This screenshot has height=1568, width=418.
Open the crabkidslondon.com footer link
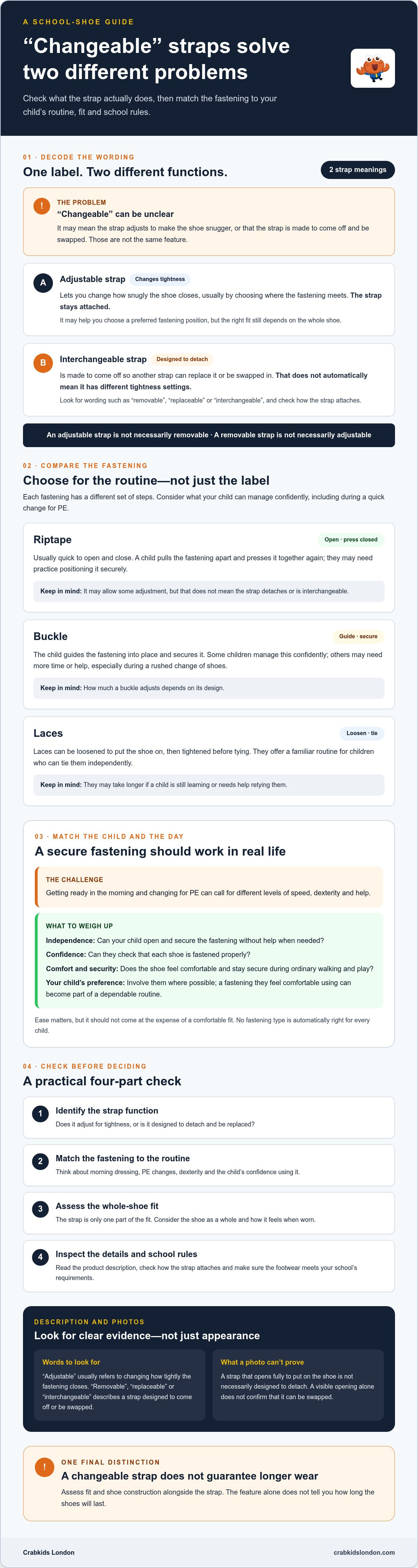tap(364, 1552)
